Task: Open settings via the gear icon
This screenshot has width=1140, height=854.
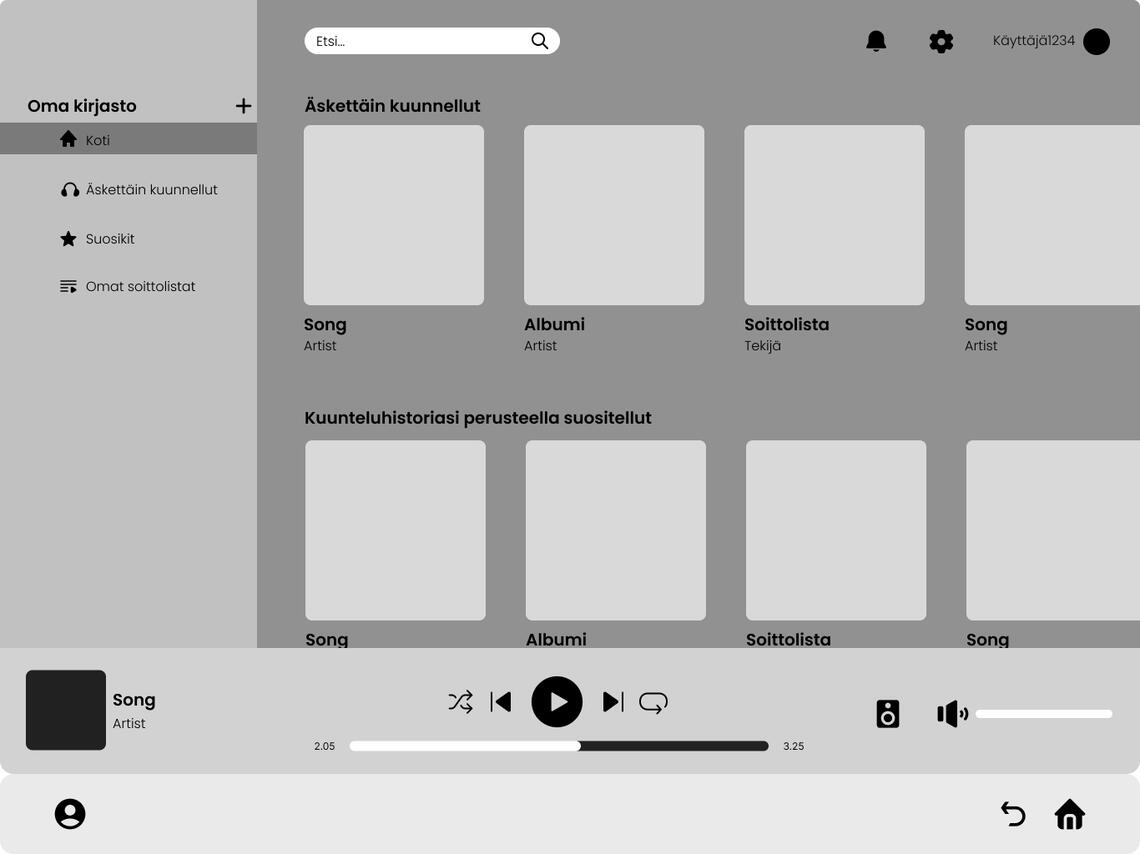Action: coord(941,41)
